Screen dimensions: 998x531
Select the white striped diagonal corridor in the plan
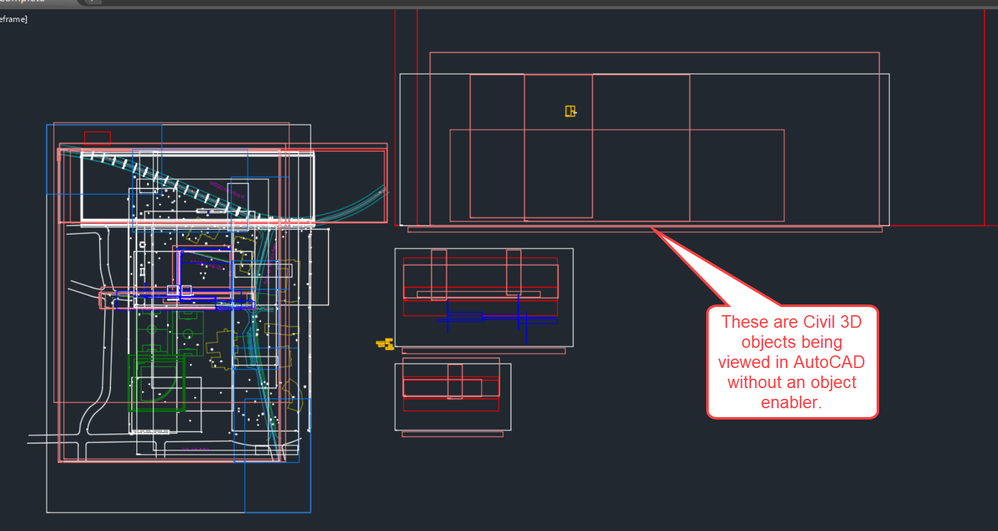pos(172,185)
